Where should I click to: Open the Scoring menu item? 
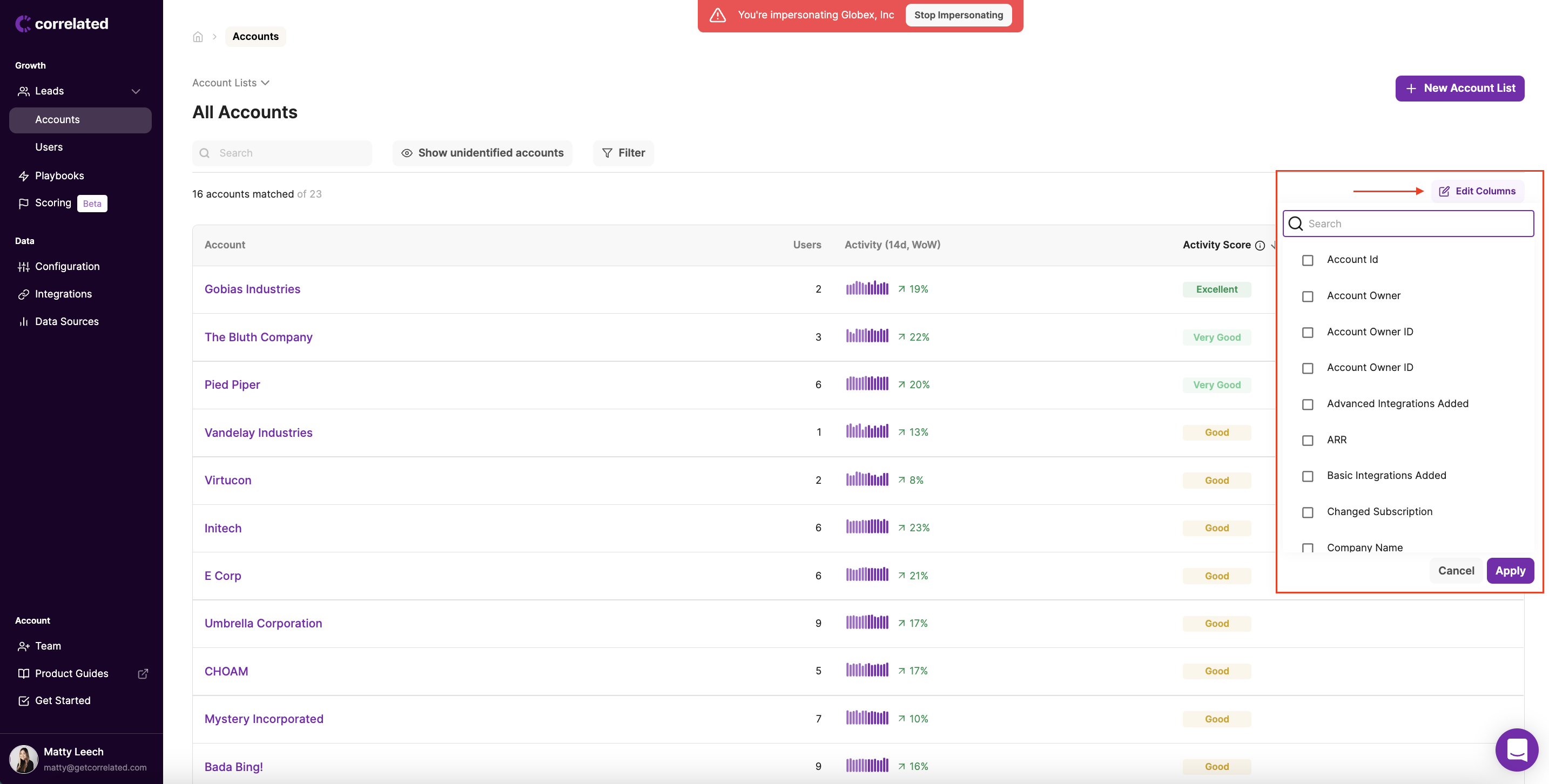[53, 202]
